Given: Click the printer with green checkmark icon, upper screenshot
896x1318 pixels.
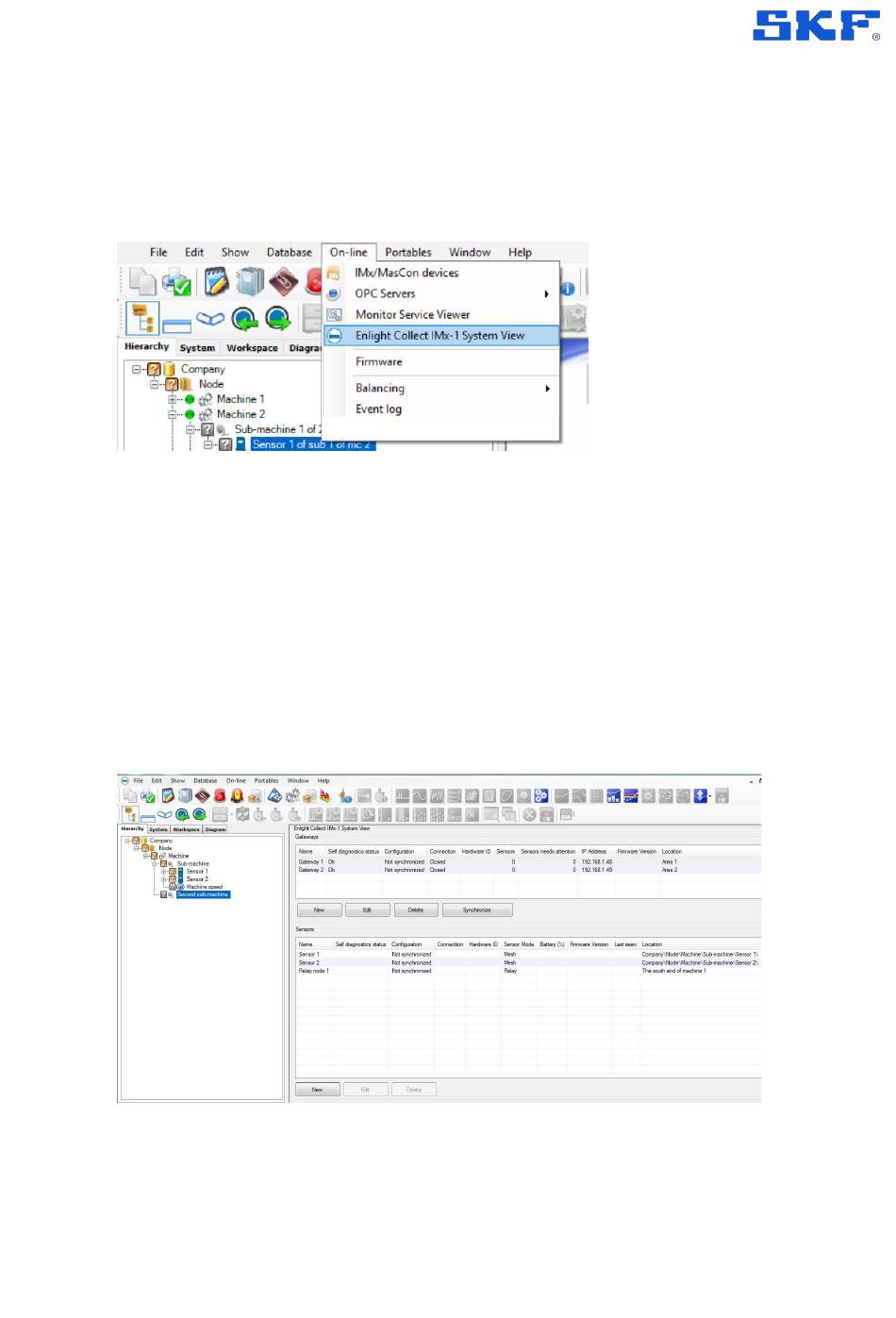Looking at the screenshot, I should click(x=176, y=282).
